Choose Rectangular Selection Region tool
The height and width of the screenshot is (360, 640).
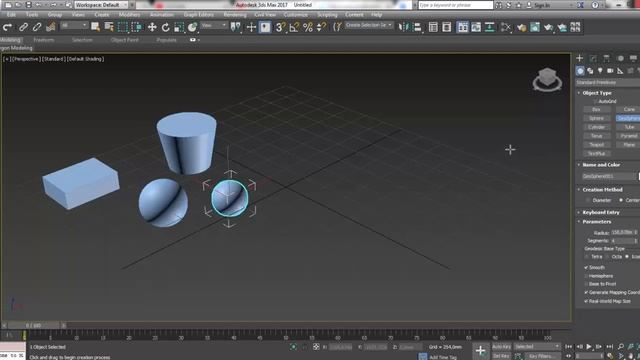point(122,27)
